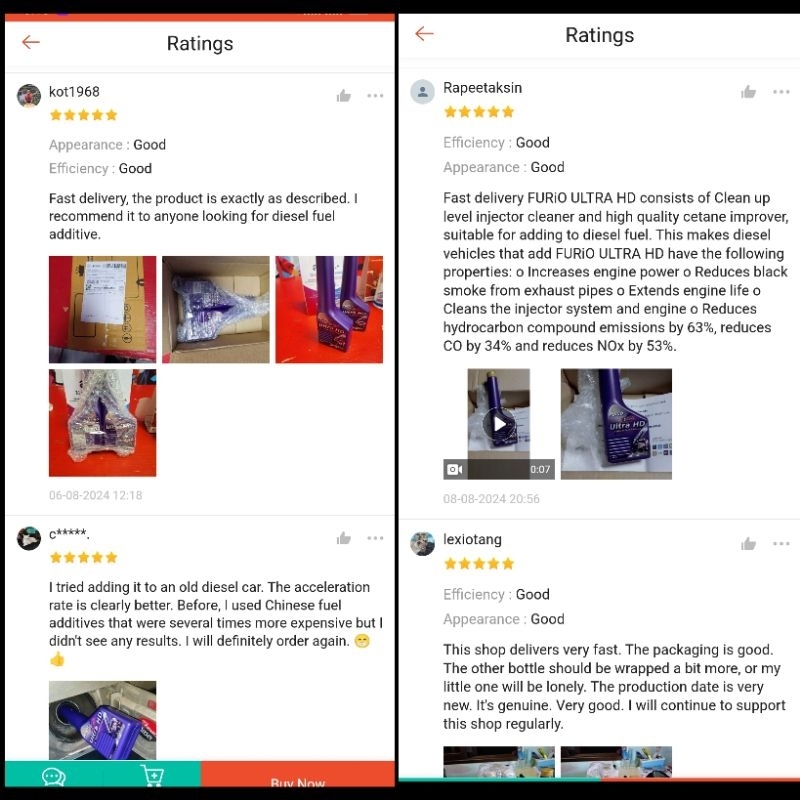The width and height of the screenshot is (800, 800).
Task: Open more options for Rapeetaksin's review
Action: click(x=781, y=92)
